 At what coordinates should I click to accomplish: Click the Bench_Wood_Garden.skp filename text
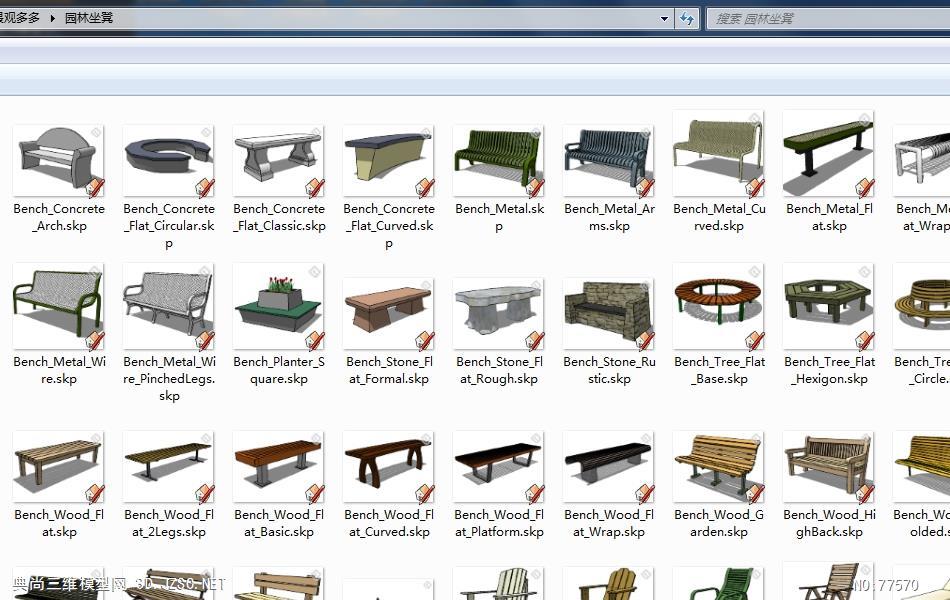[719, 523]
